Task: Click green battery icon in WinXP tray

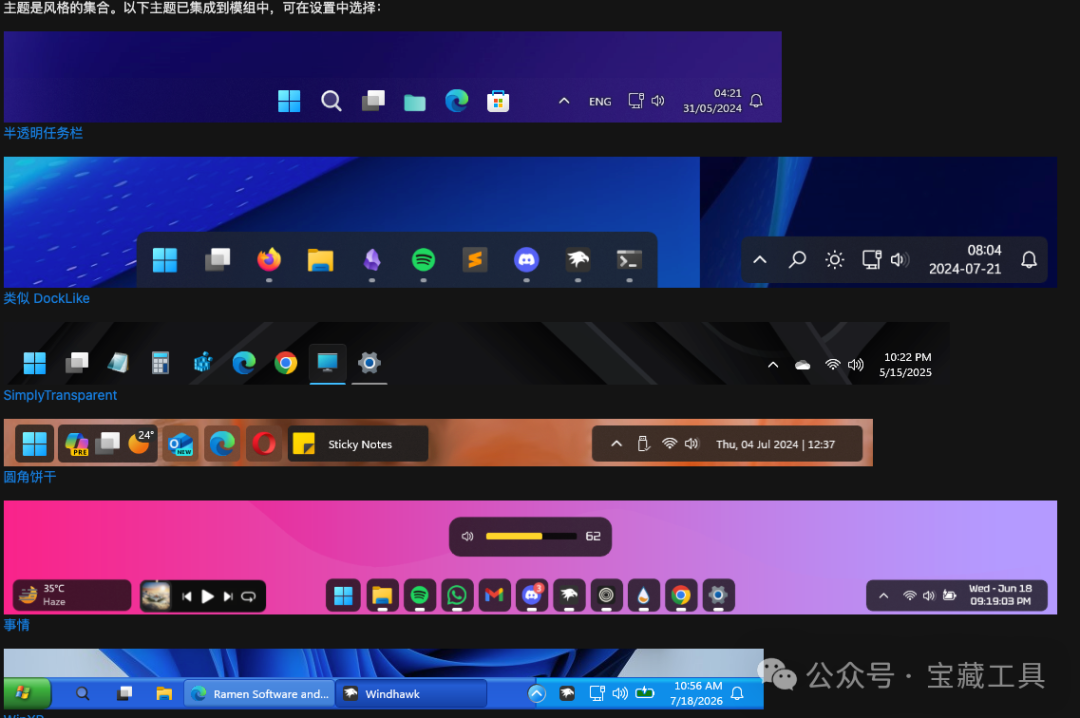Action: click(645, 693)
